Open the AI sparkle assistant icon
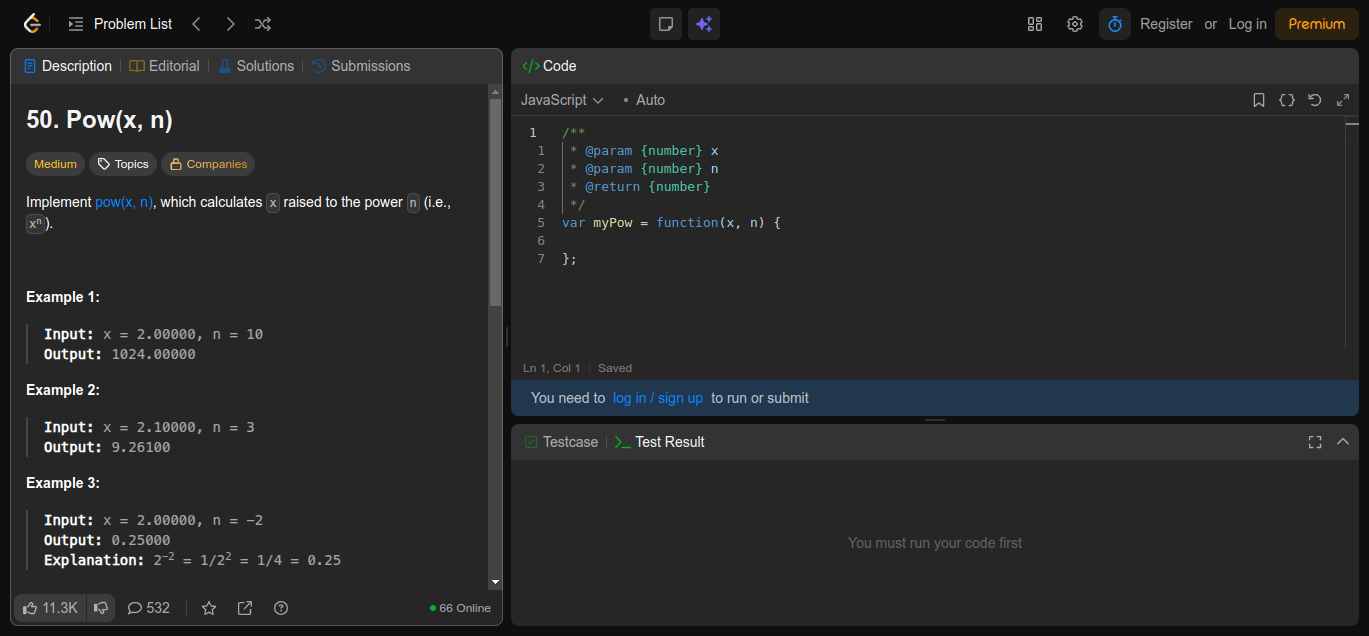Screen dimensions: 1369x636 (704, 24)
